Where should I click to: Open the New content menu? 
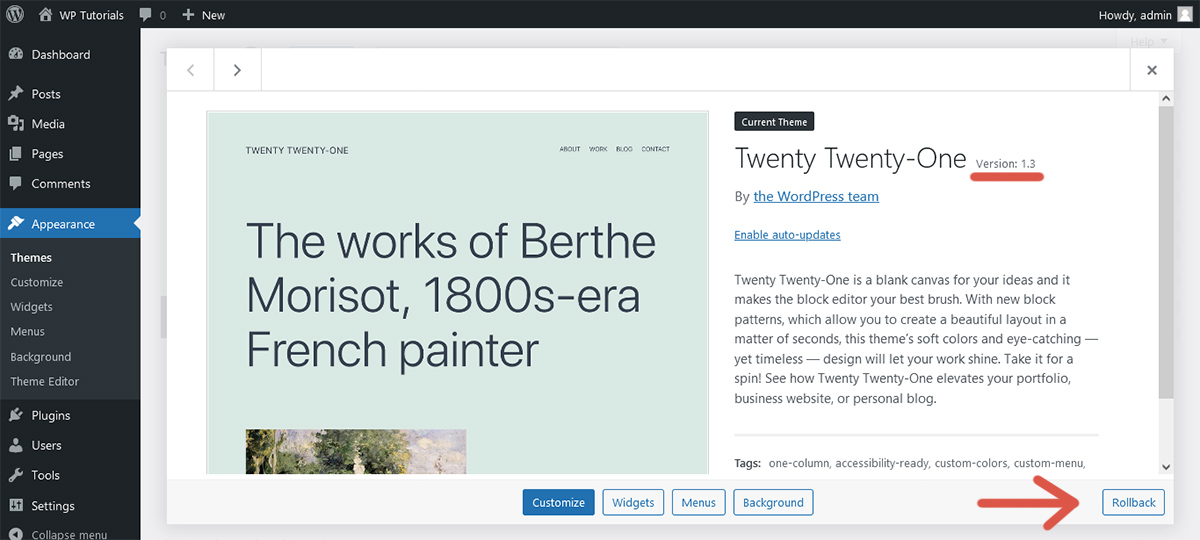[203, 15]
